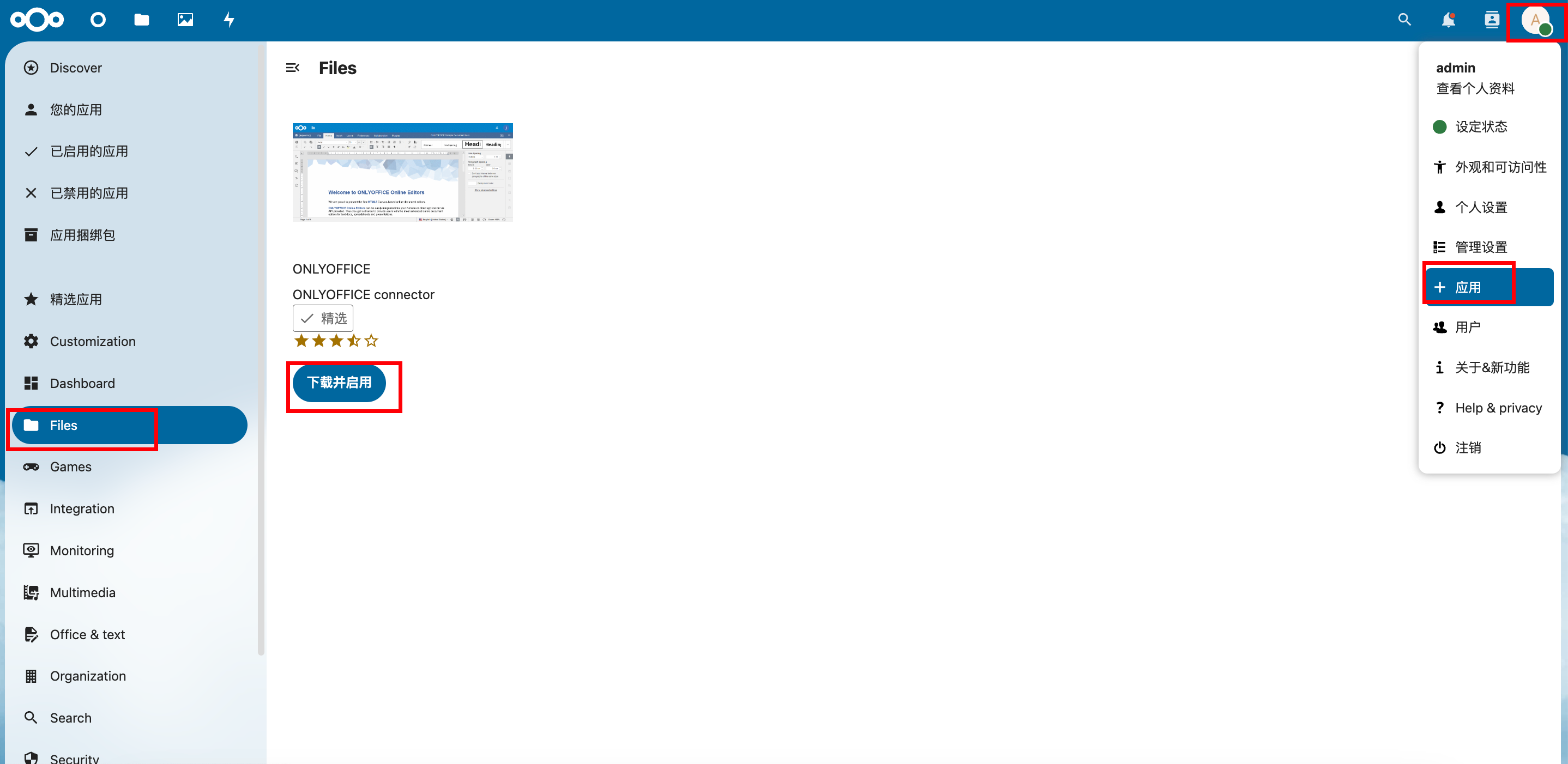Open 管理设置 in user menu
The height and width of the screenshot is (764, 1568).
[x=1489, y=247]
